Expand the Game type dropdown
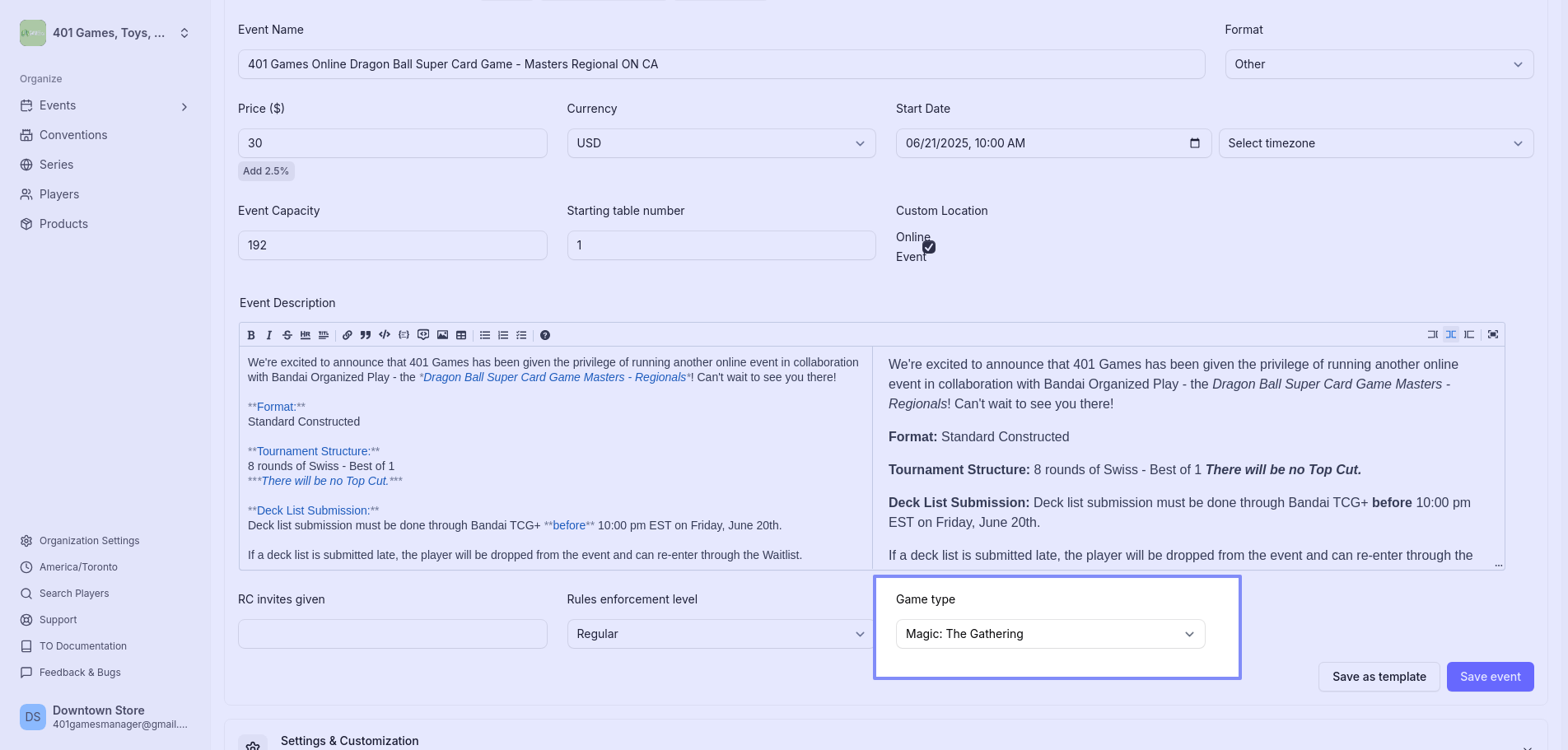The height and width of the screenshot is (750, 1568). (1049, 634)
